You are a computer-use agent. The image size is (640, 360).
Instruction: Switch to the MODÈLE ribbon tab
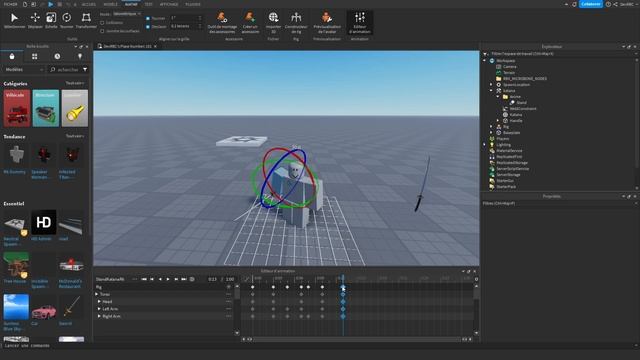pyautogui.click(x=110, y=4)
